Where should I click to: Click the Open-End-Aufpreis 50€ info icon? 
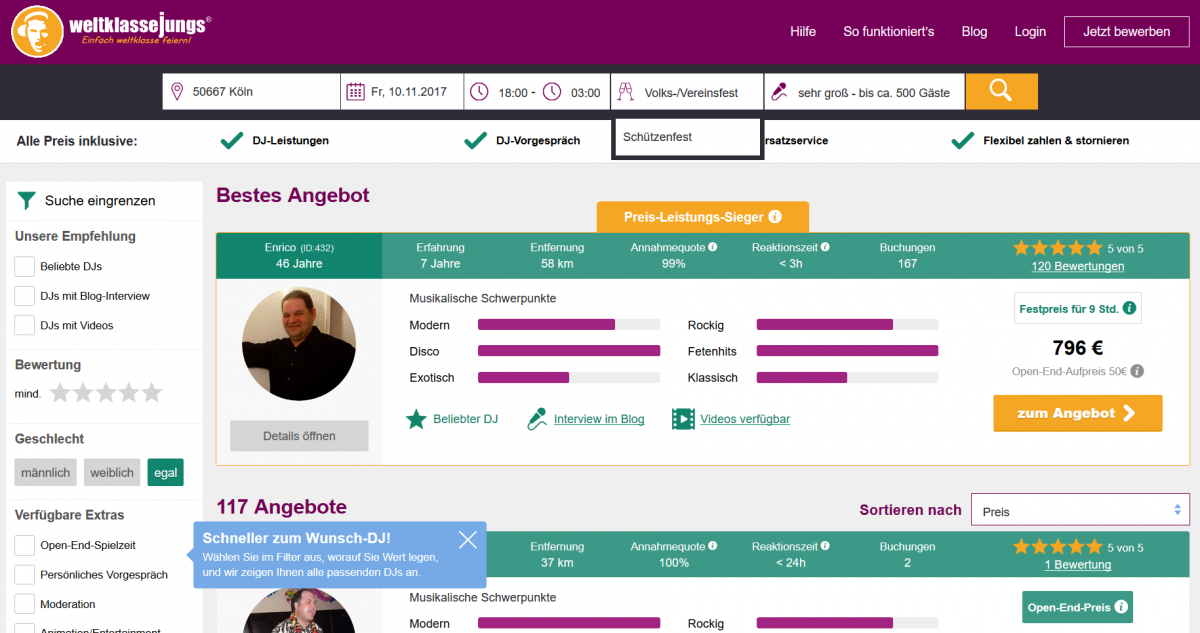click(1137, 371)
